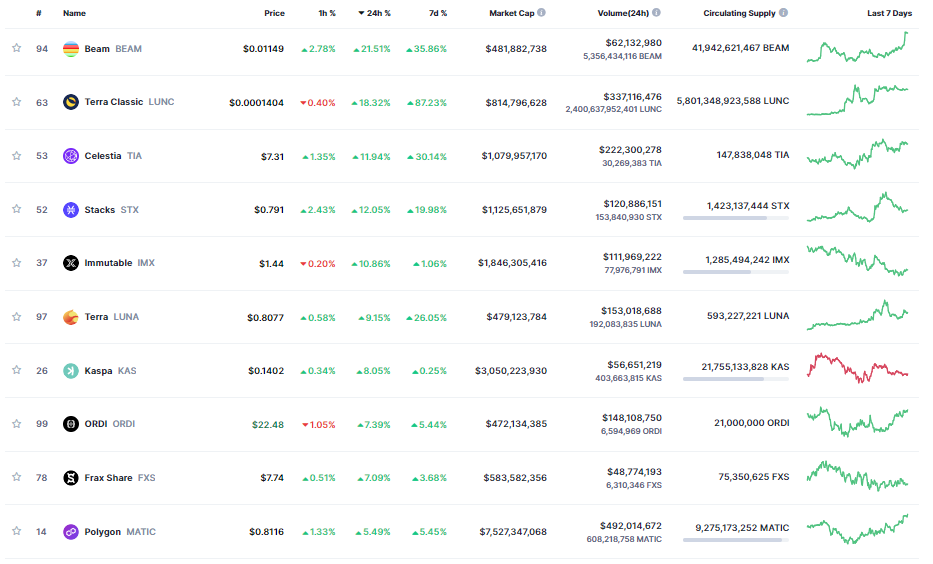Star Beam to add to watchlist
933x564 pixels.
(x=16, y=48)
